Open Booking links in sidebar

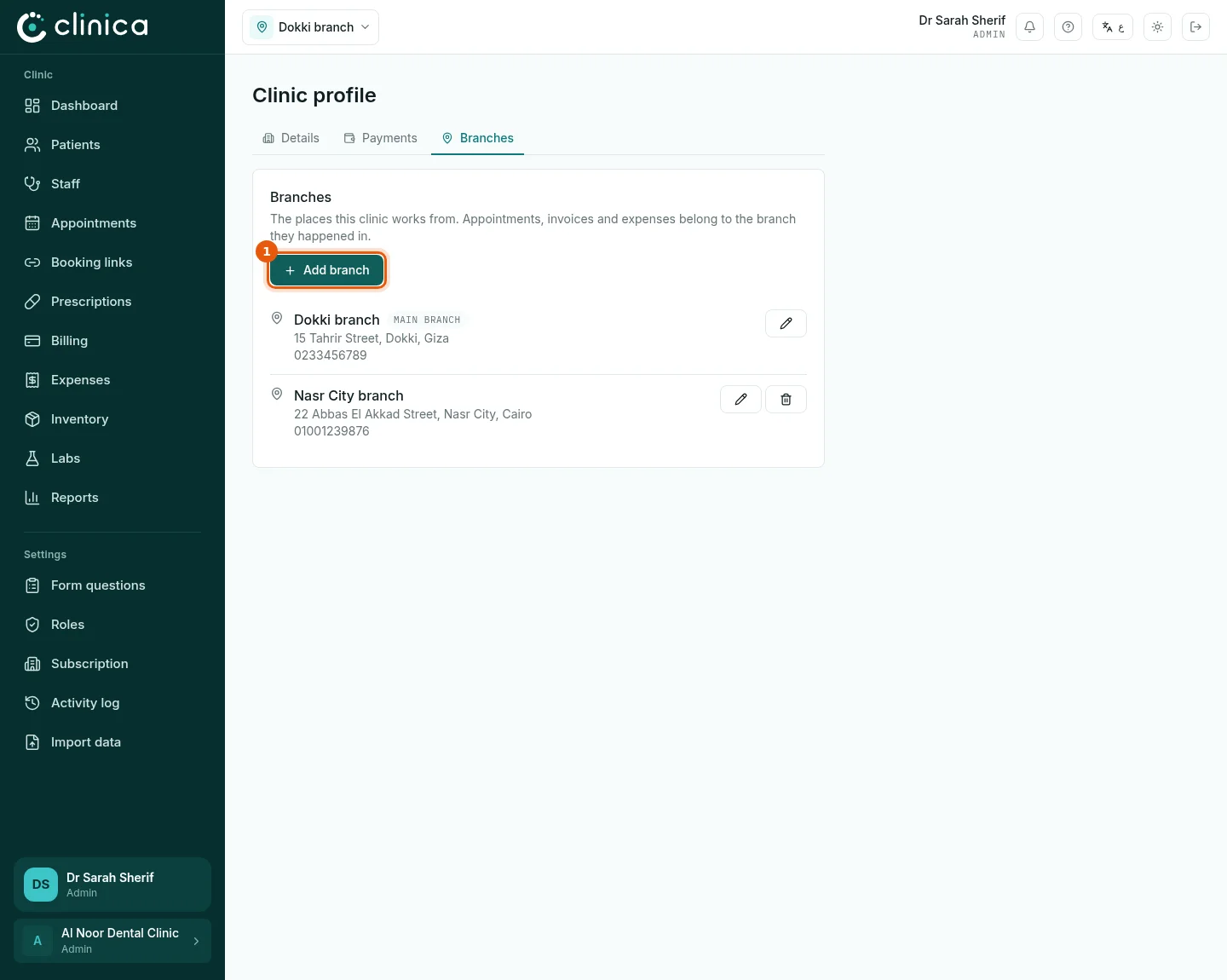click(112, 262)
